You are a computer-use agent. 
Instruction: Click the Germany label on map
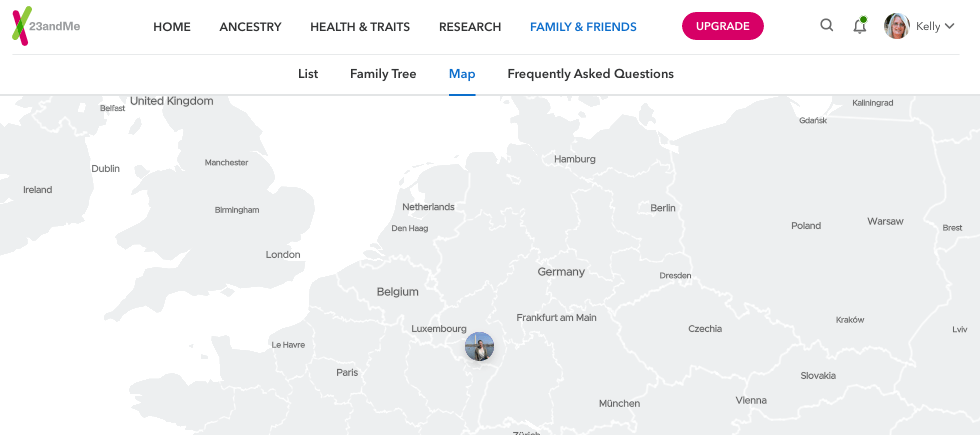(561, 272)
